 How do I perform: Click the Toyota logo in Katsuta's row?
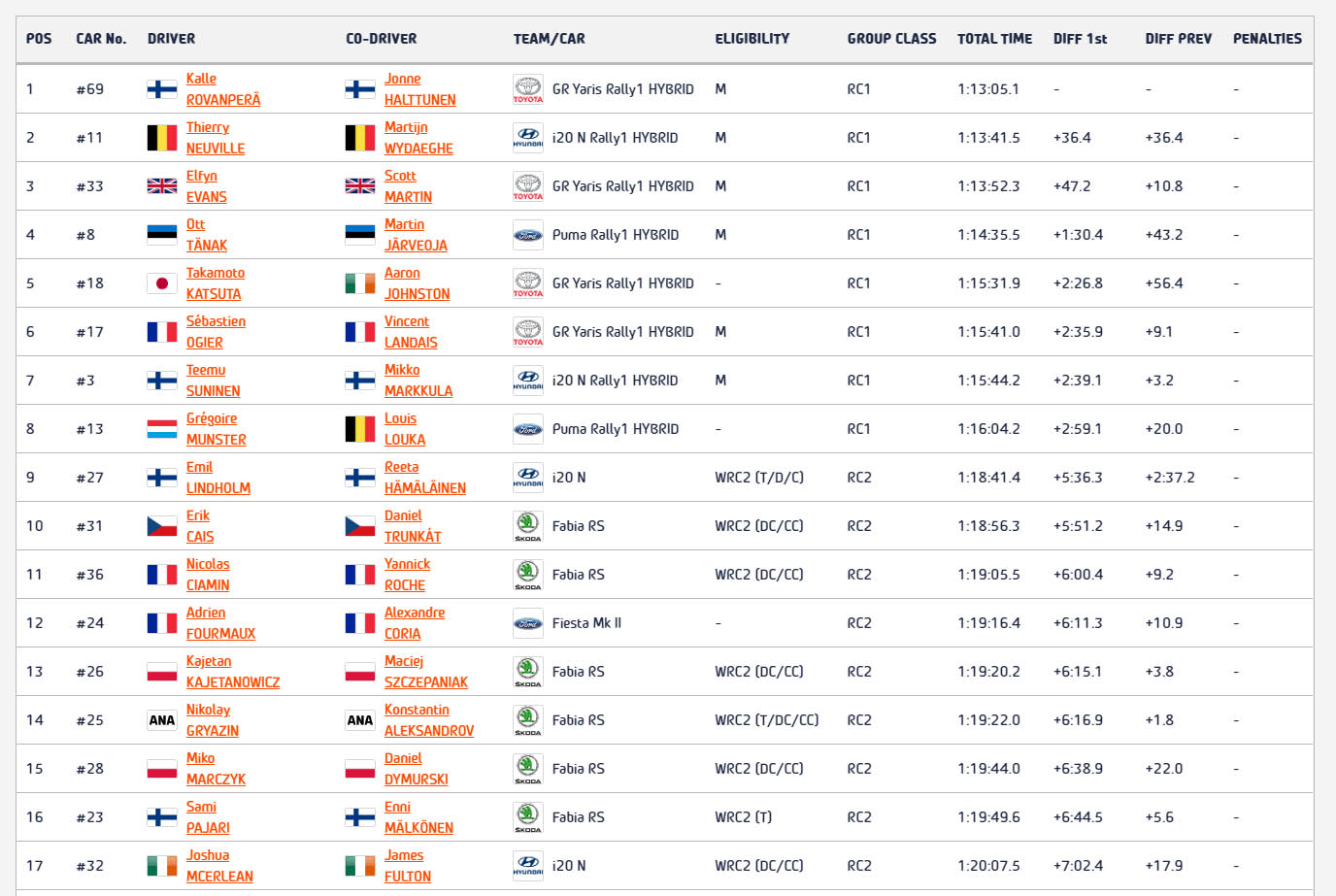[527, 283]
